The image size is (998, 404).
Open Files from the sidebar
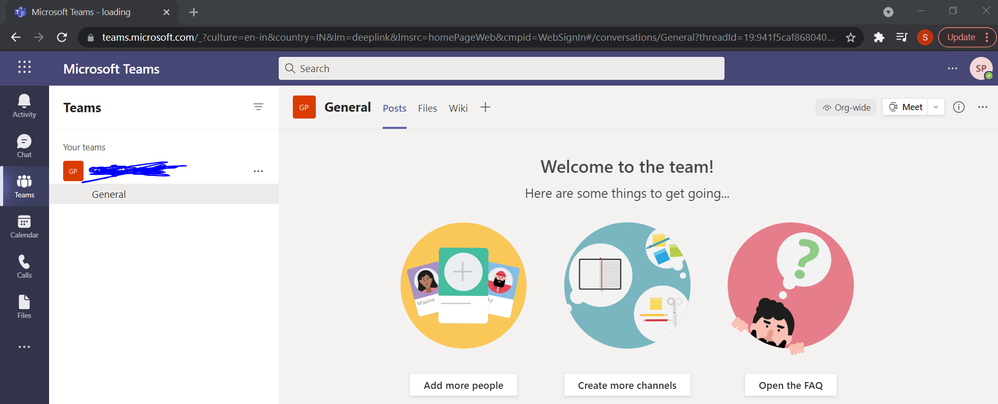[24, 307]
